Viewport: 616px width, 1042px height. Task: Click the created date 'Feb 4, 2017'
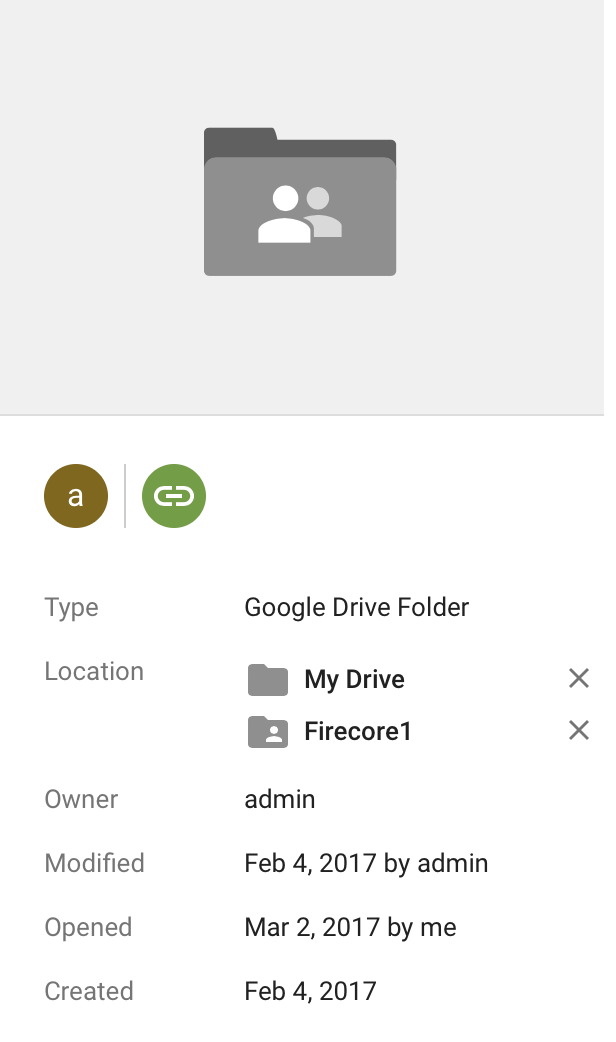click(x=310, y=991)
